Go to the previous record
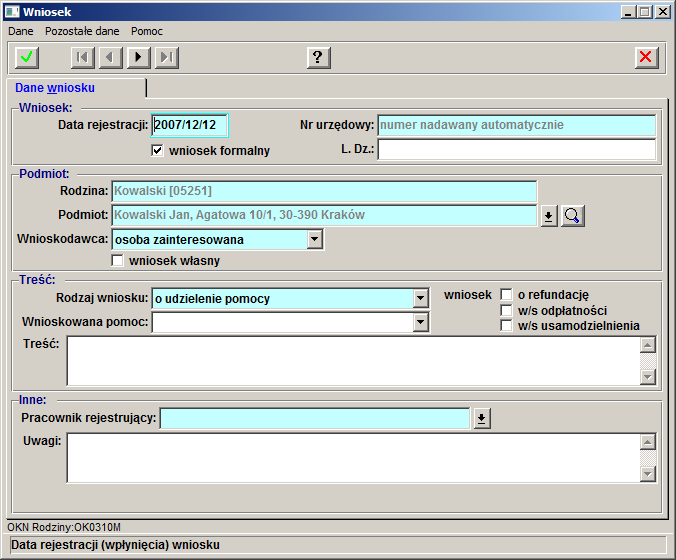 pos(111,57)
